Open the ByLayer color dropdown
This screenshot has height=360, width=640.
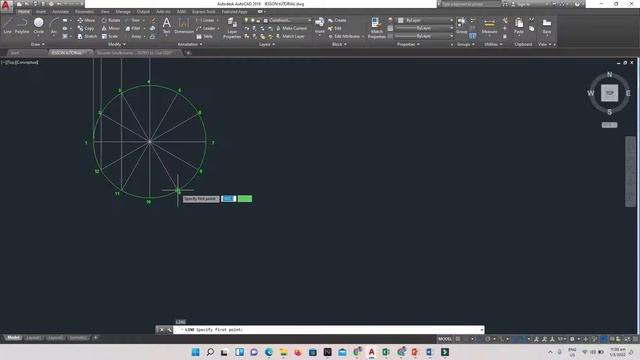click(425, 20)
